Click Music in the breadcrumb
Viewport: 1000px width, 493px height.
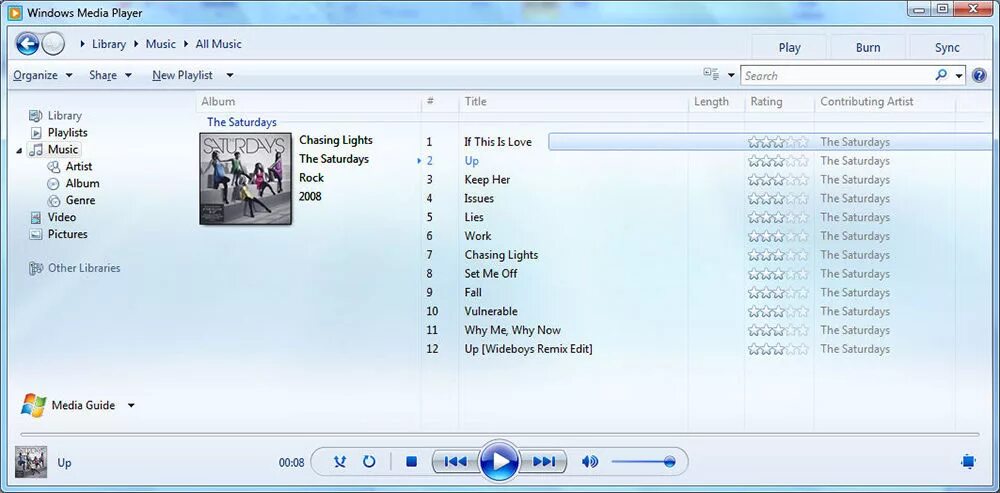tap(161, 44)
